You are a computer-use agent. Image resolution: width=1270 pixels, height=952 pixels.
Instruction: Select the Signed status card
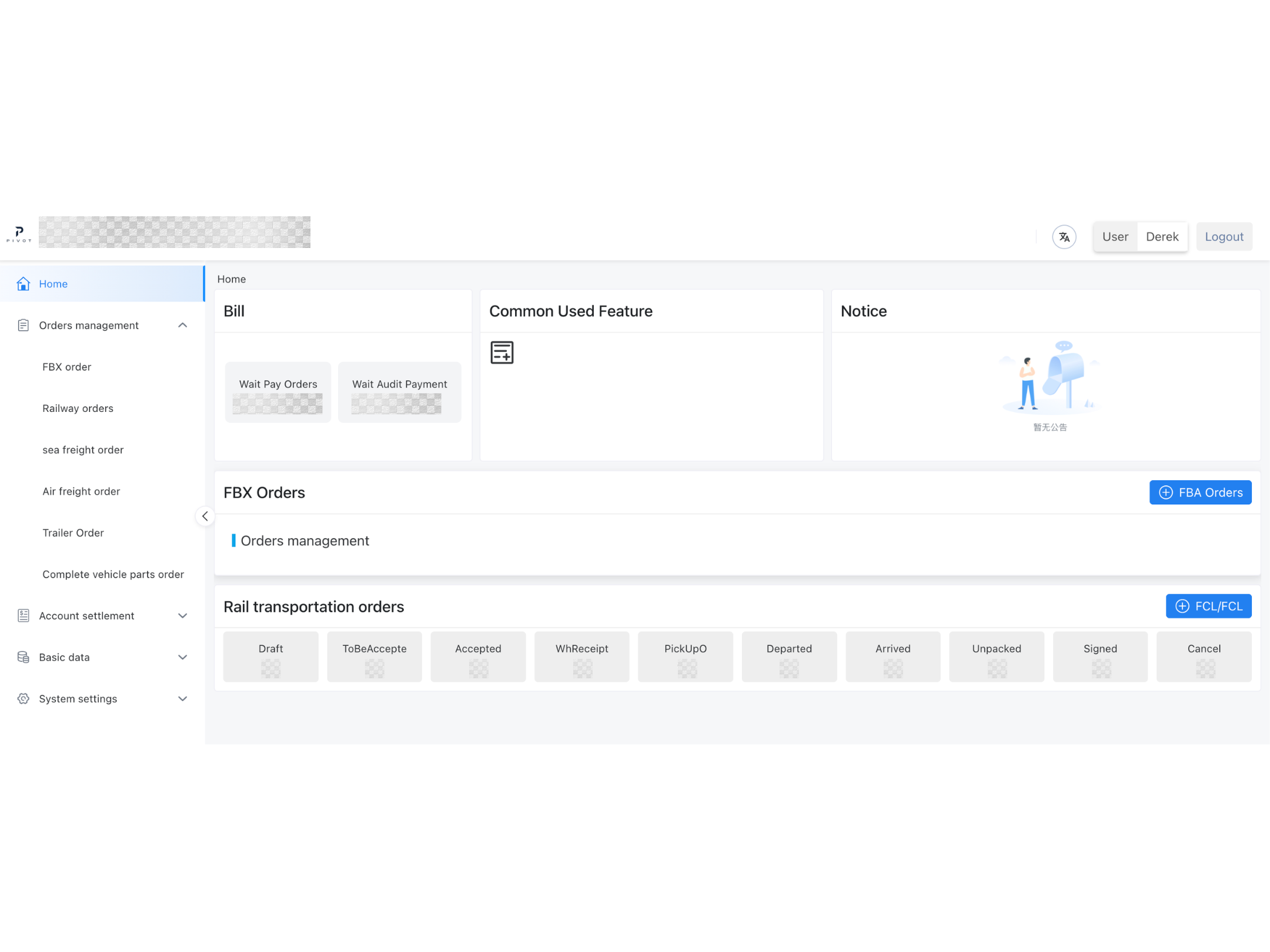click(x=1100, y=656)
